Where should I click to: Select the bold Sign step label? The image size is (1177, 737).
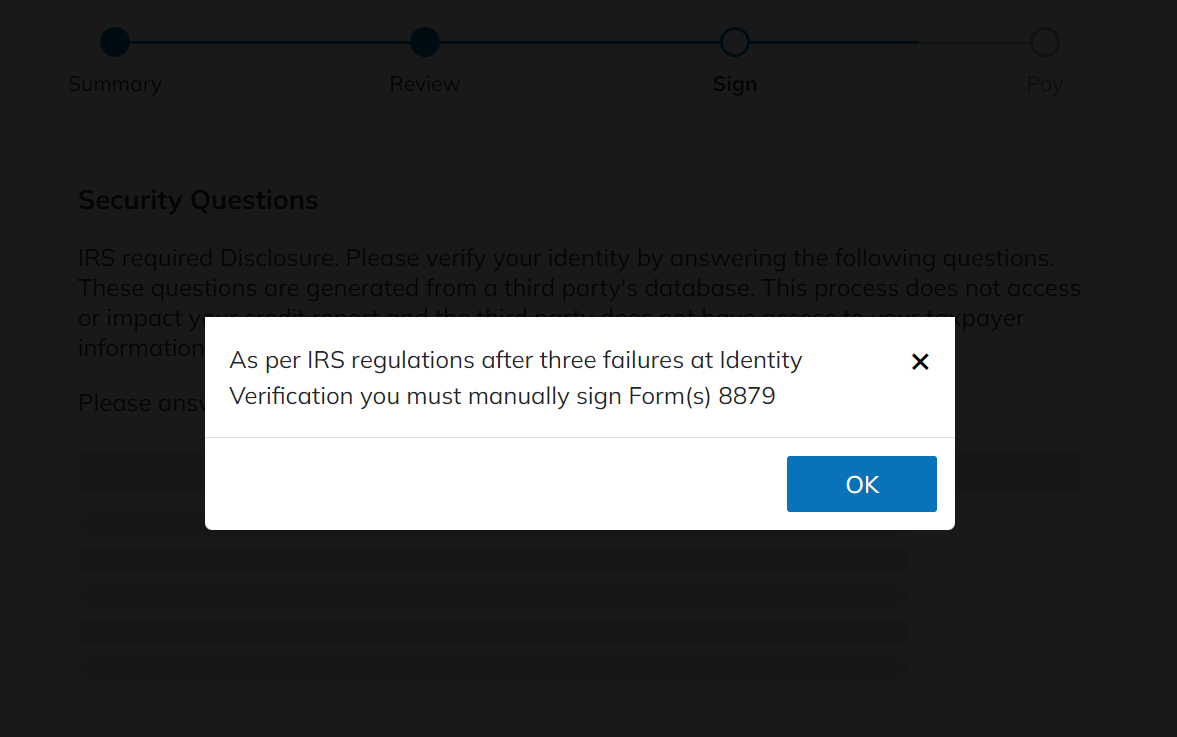pyautogui.click(x=735, y=84)
